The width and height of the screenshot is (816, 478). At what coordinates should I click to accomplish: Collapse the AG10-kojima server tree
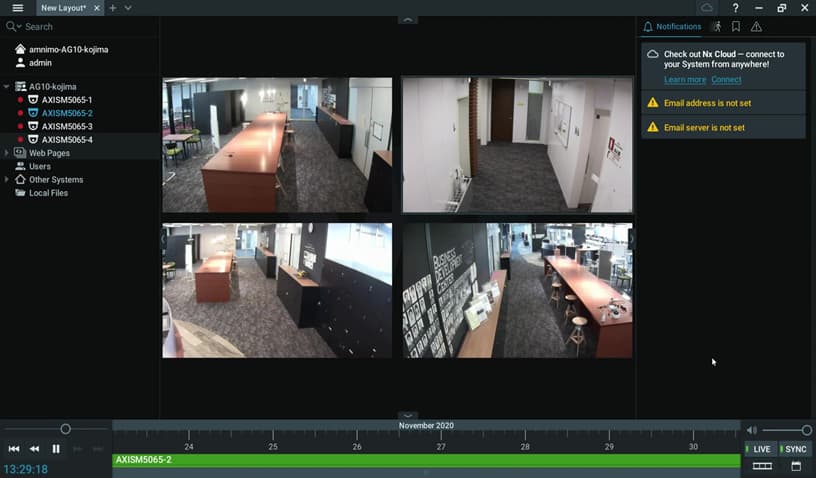pyautogui.click(x=7, y=87)
